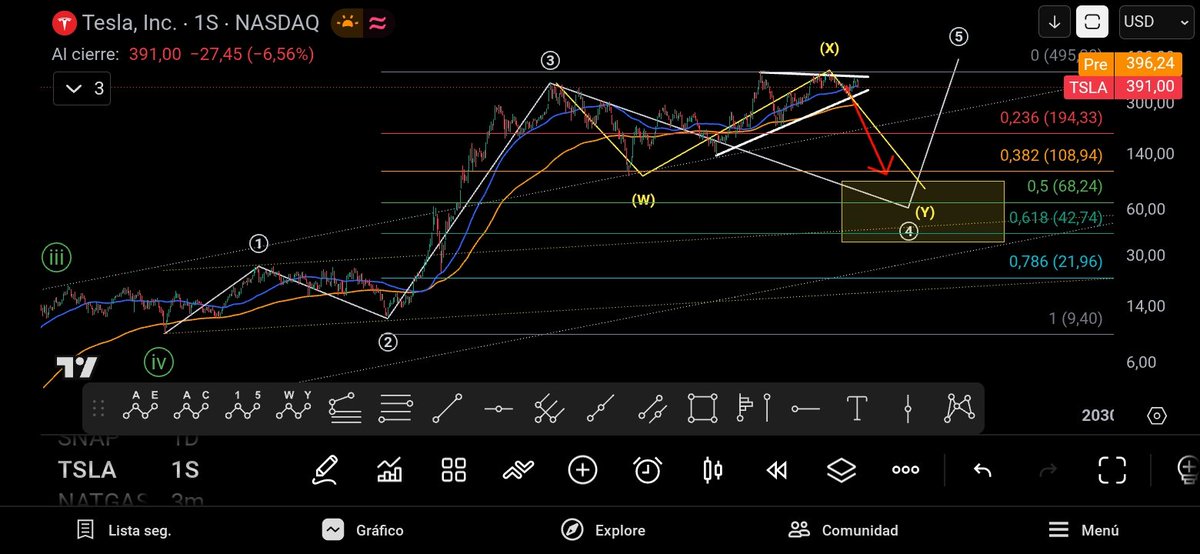The height and width of the screenshot is (554, 1200).
Task: Click the 1S interval beside TSLA
Action: (x=185, y=470)
